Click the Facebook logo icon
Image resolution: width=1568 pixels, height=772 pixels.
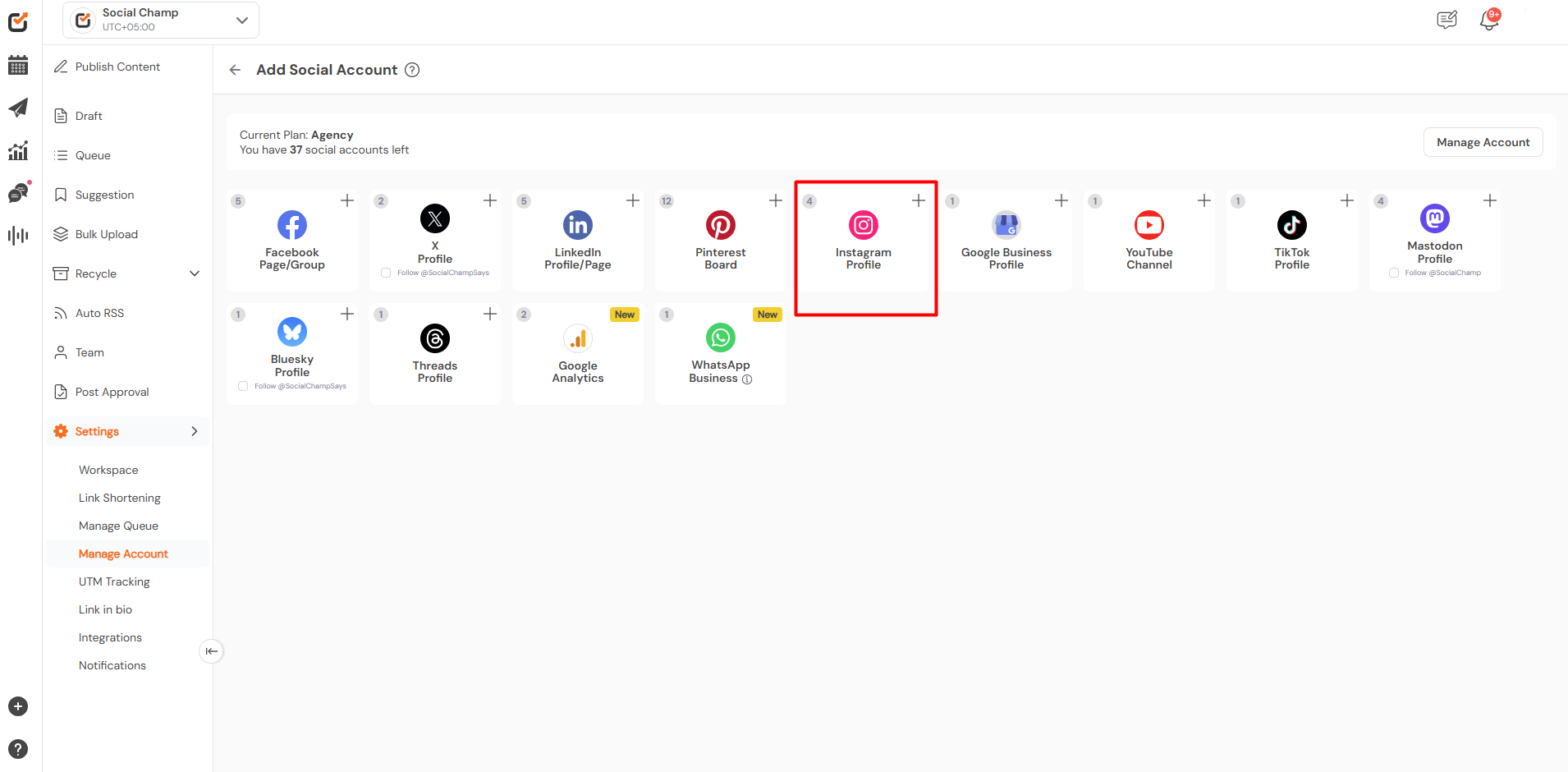(292, 225)
